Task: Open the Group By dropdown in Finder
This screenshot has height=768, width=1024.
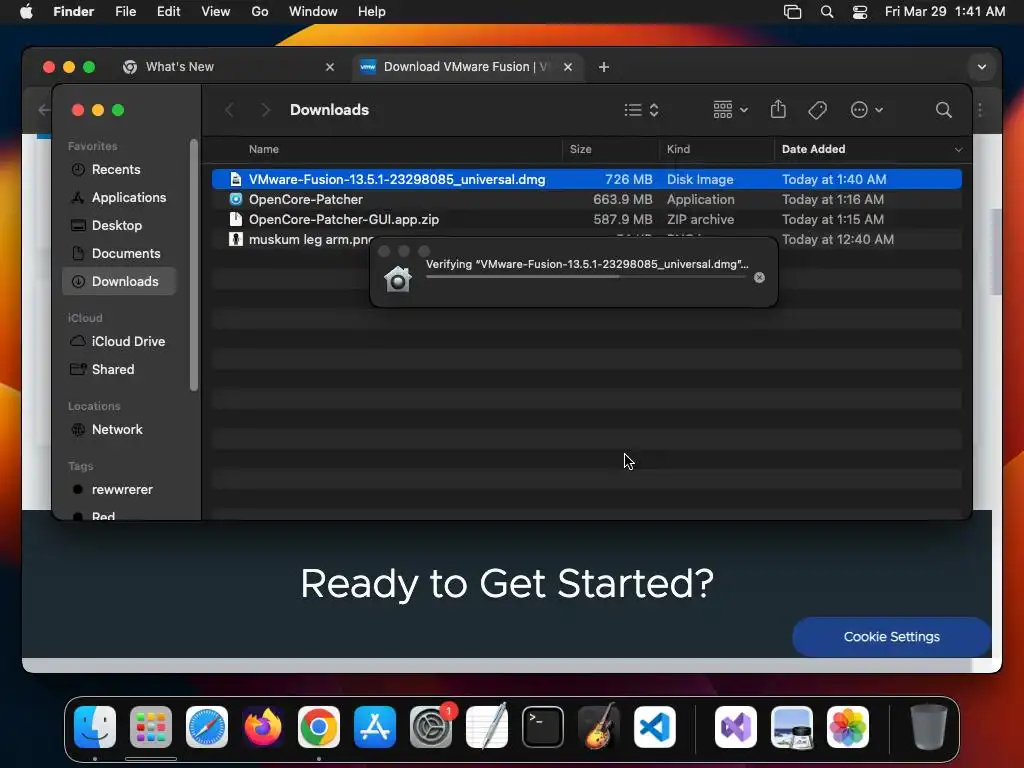Action: coord(730,110)
